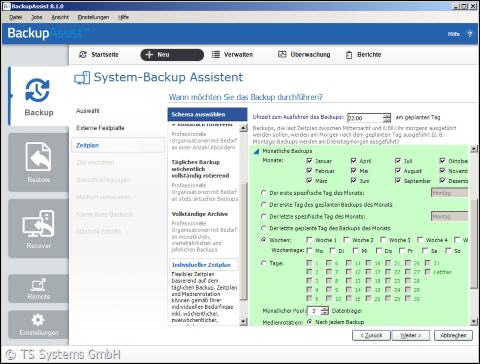
Task: Select the Wochen radio button
Action: [x=264, y=240]
